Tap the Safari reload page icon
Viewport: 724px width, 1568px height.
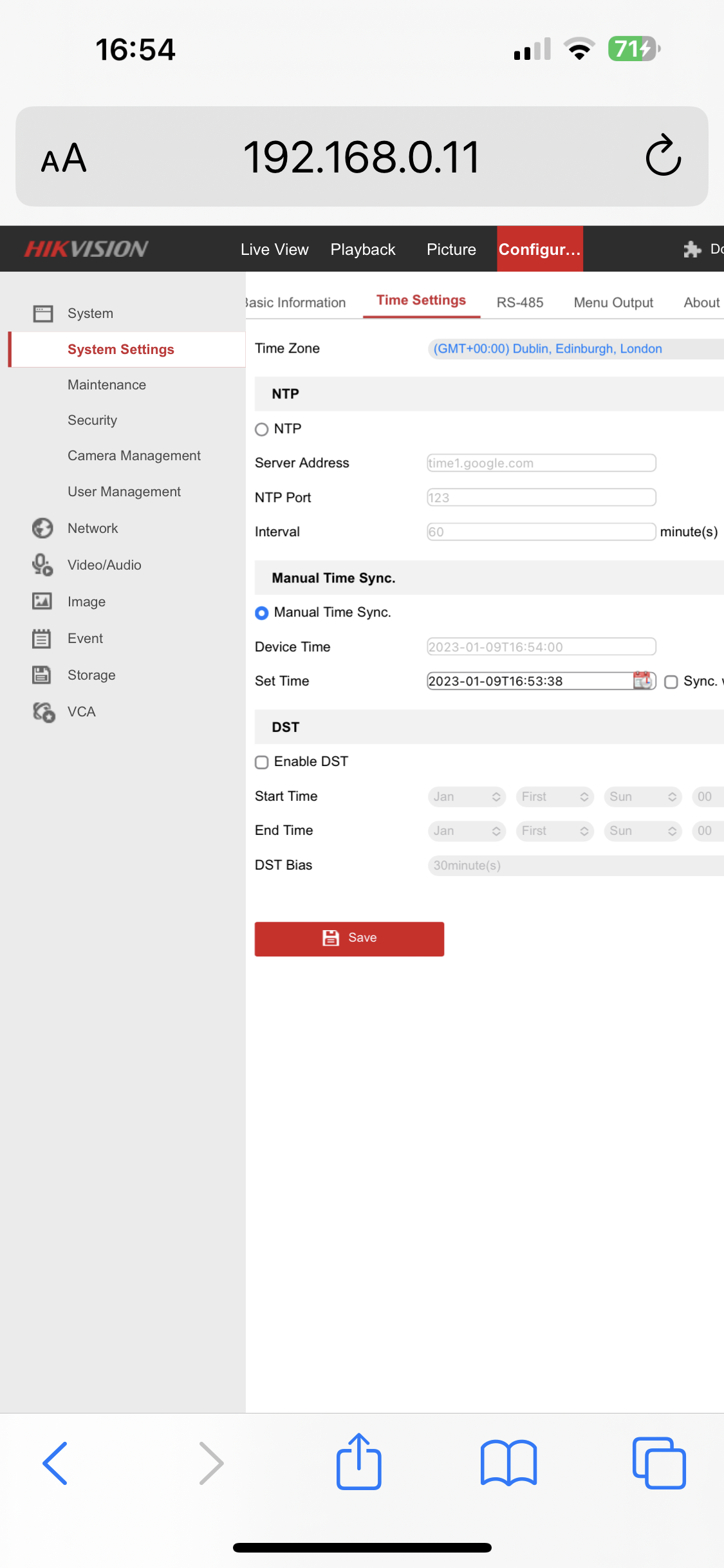[x=663, y=156]
